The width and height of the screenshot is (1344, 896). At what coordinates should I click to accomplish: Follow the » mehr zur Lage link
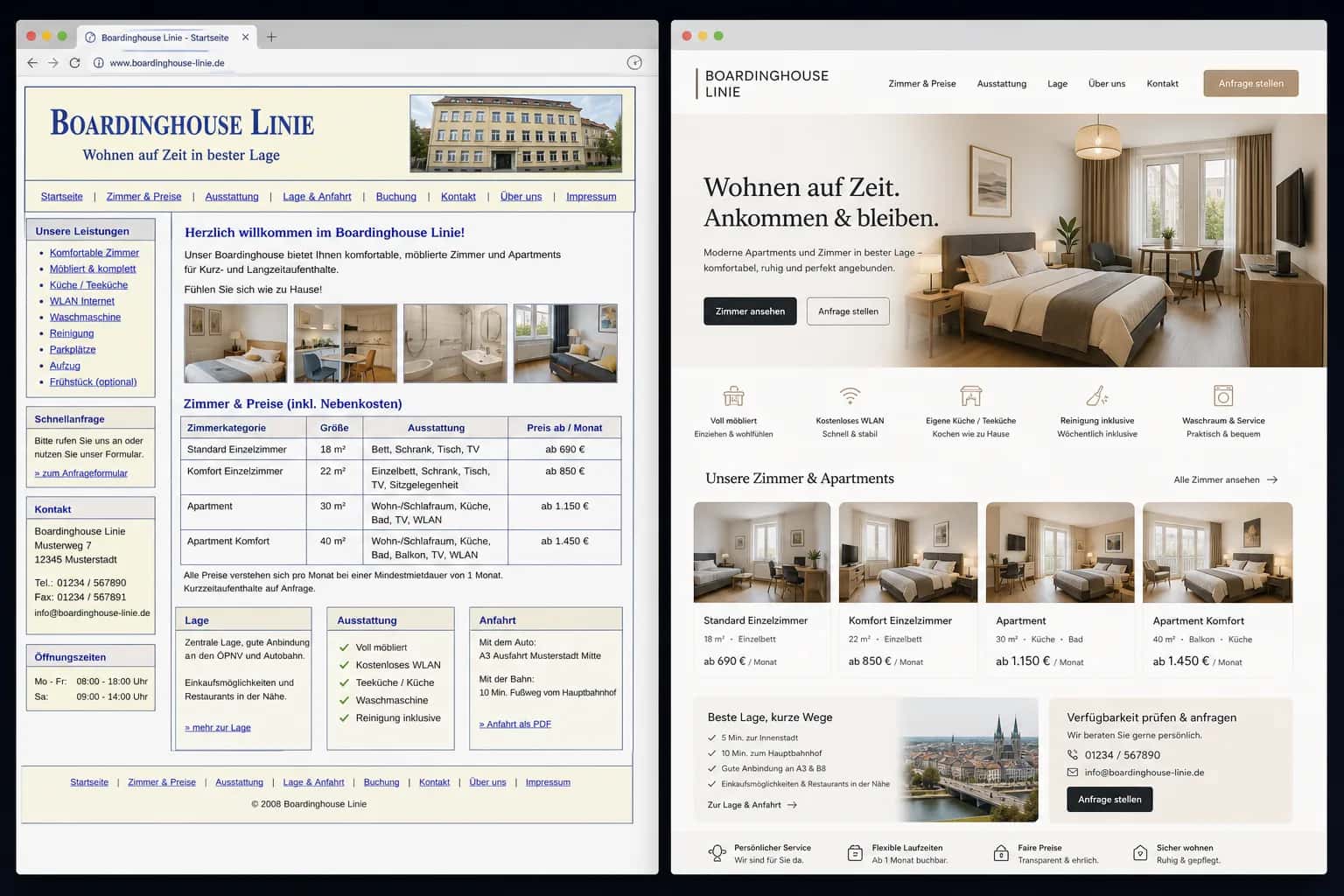click(x=218, y=728)
